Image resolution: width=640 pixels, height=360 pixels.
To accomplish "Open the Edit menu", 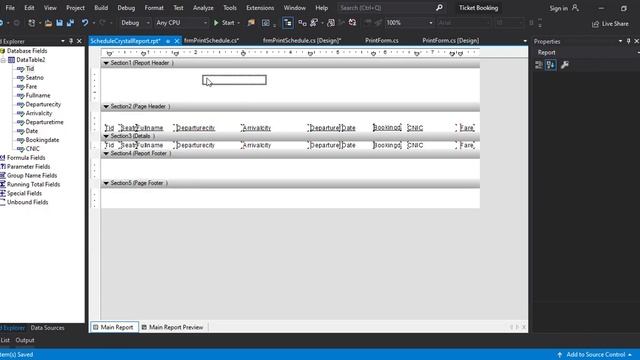I will click(x=29, y=8).
